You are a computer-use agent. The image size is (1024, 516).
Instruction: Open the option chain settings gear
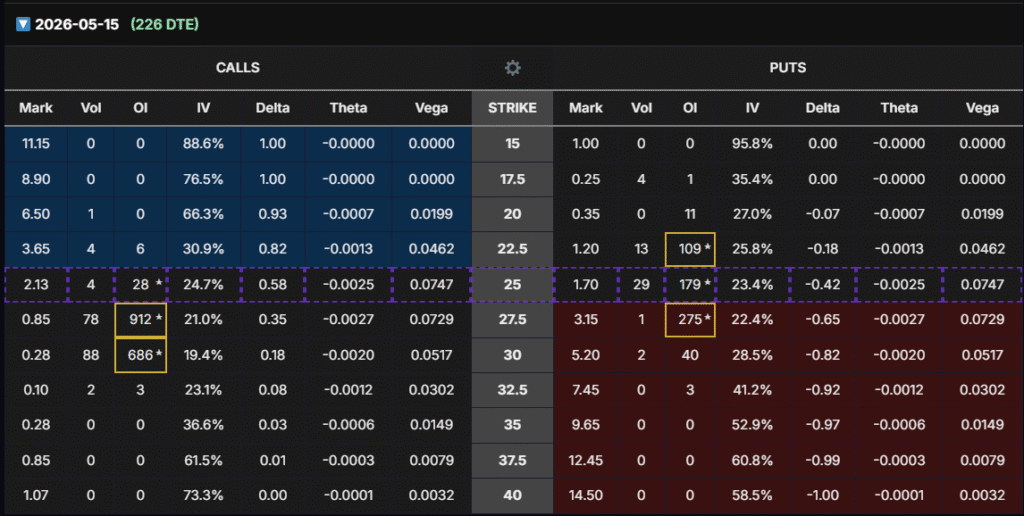pos(512,68)
